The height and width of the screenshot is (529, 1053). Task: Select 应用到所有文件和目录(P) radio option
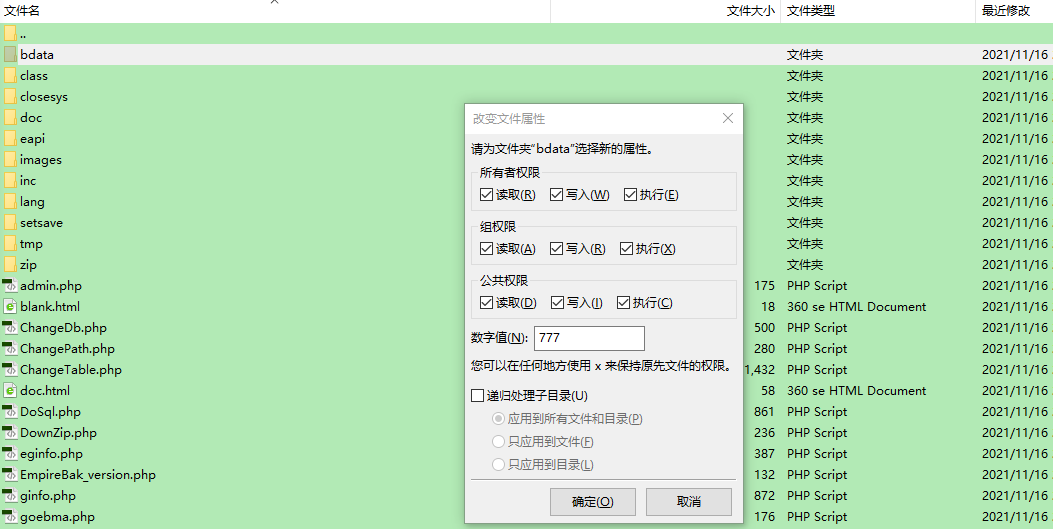498,419
